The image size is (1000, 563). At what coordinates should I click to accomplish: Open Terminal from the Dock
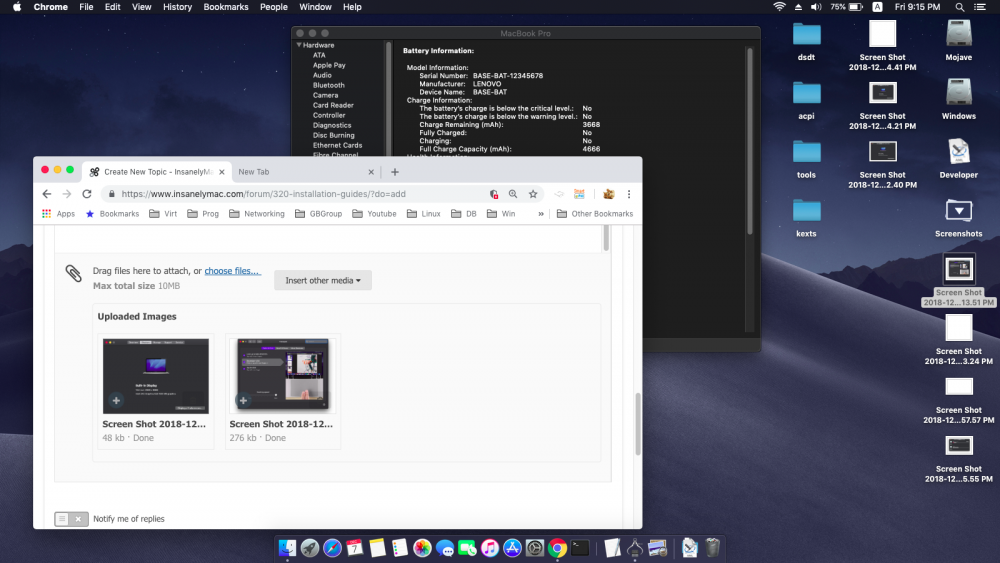(x=580, y=548)
